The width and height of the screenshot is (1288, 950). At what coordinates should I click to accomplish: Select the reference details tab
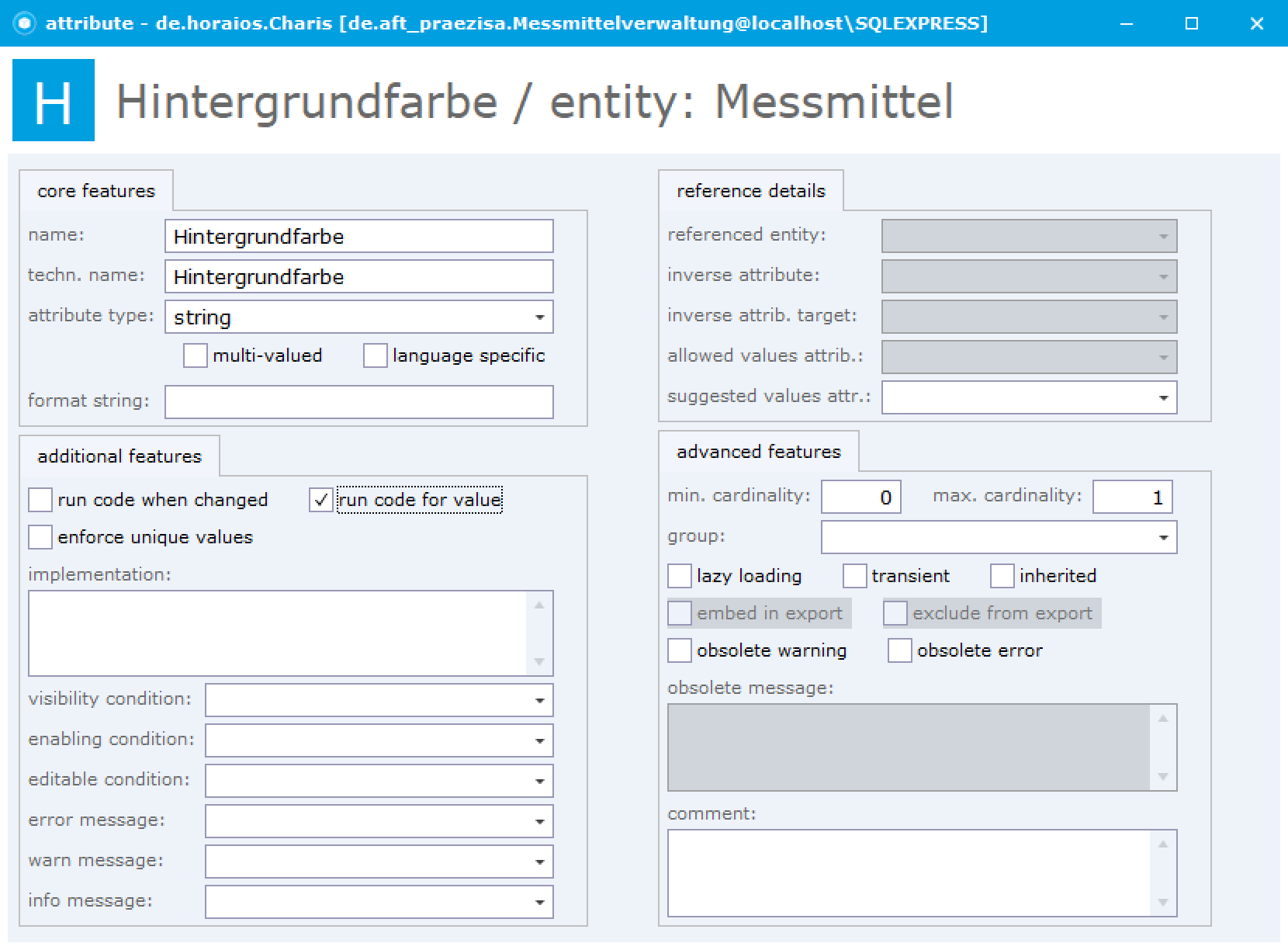click(751, 191)
